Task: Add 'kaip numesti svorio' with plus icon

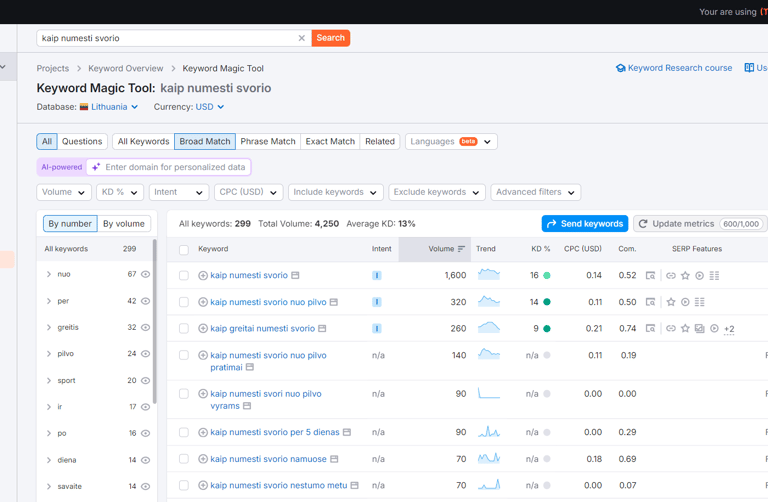Action: pyautogui.click(x=203, y=275)
